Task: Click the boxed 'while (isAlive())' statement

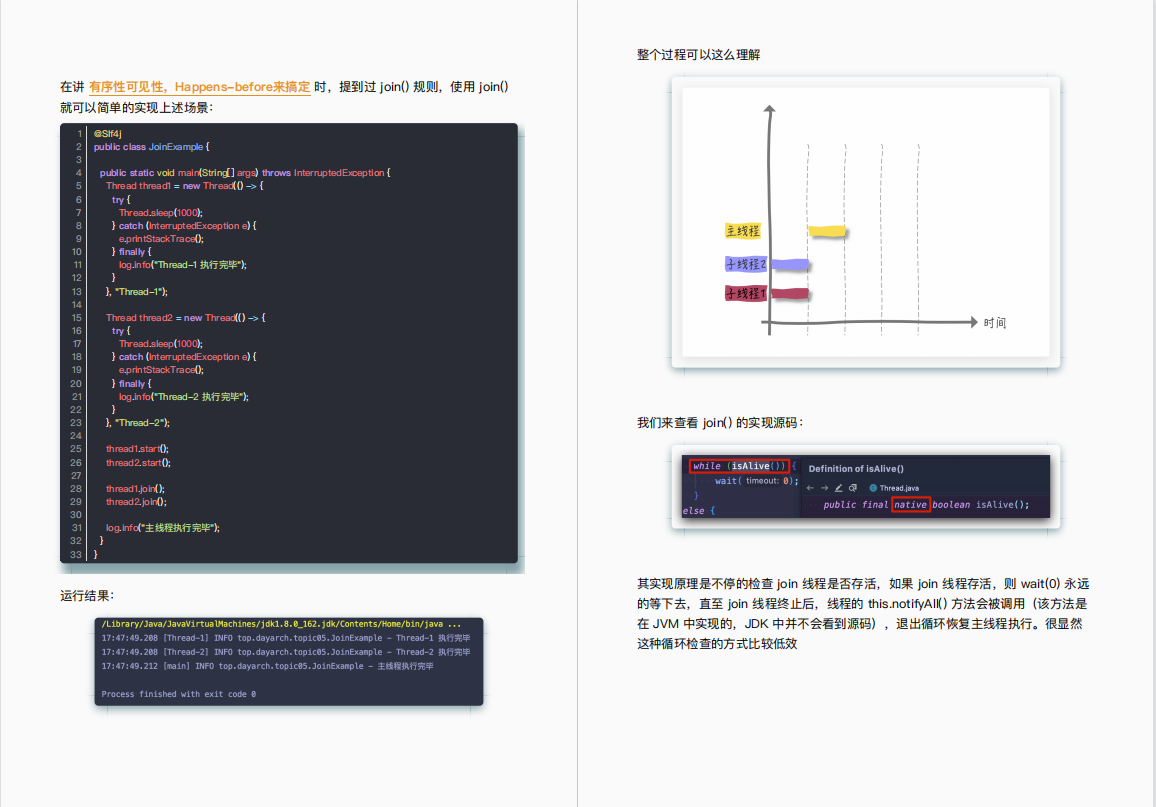Action: [739, 466]
